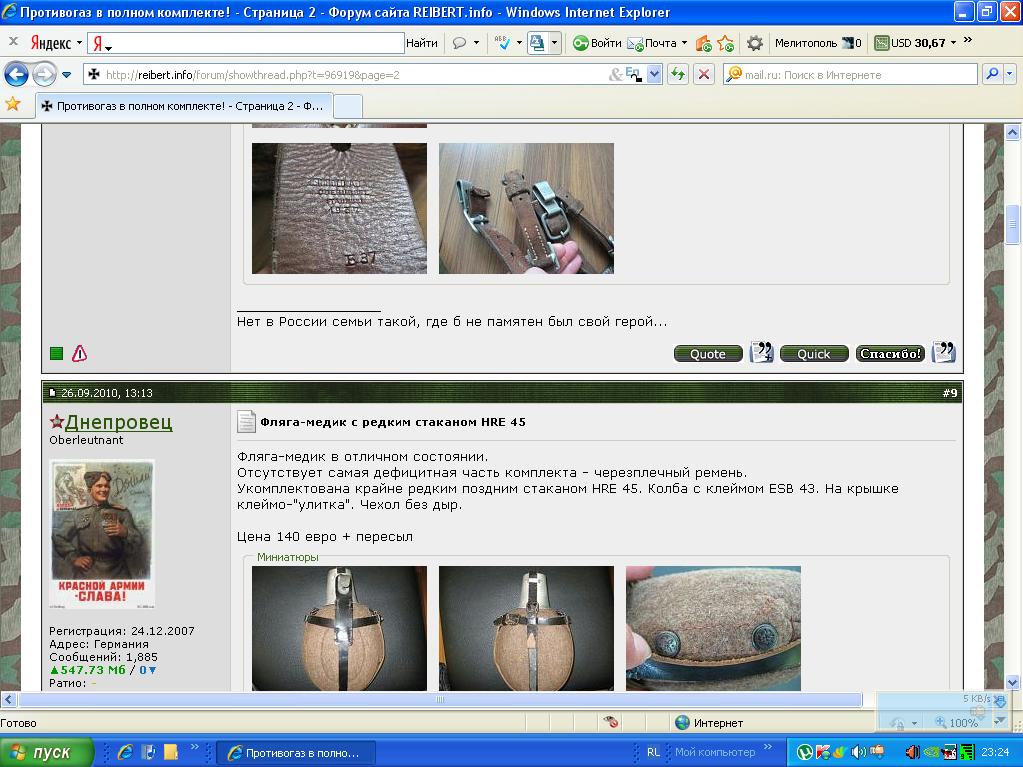Click the horizontal scrollbar track

440,700
